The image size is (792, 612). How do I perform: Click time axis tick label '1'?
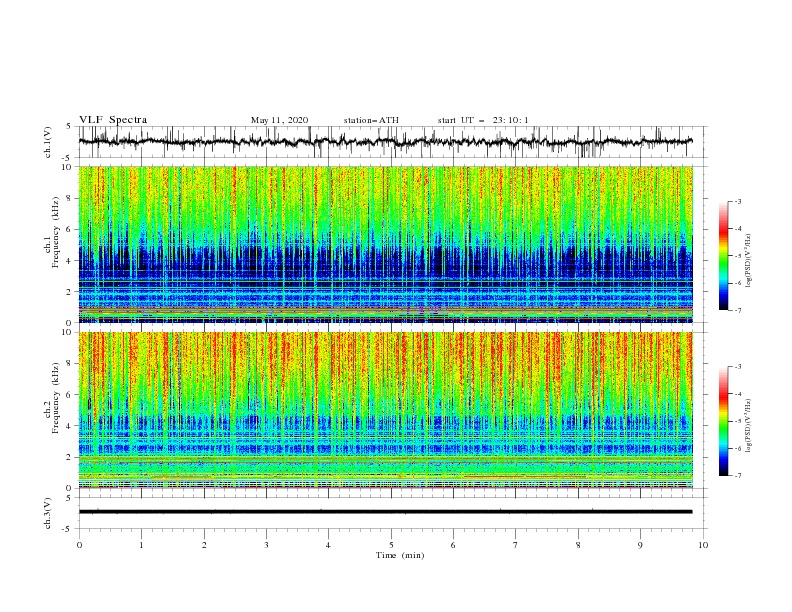coord(142,545)
